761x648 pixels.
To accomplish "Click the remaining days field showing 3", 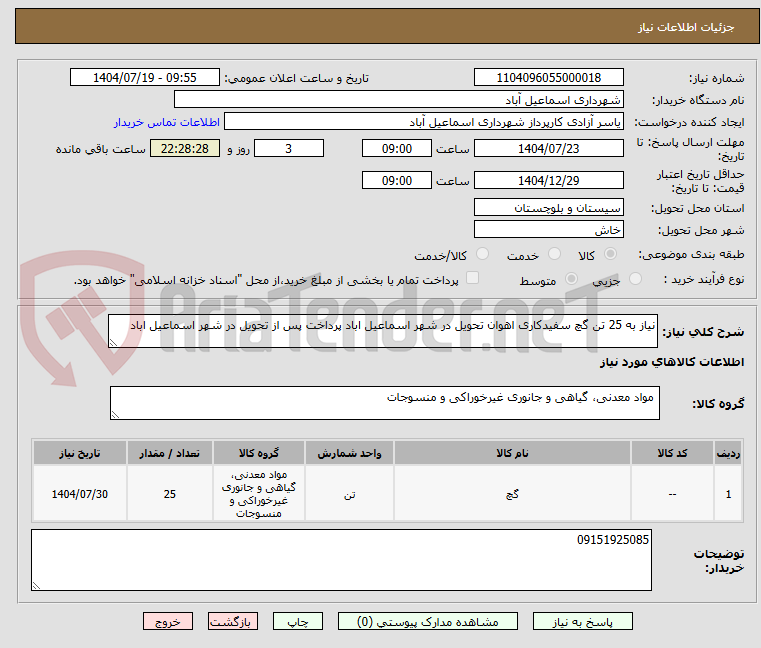I will [x=289, y=149].
